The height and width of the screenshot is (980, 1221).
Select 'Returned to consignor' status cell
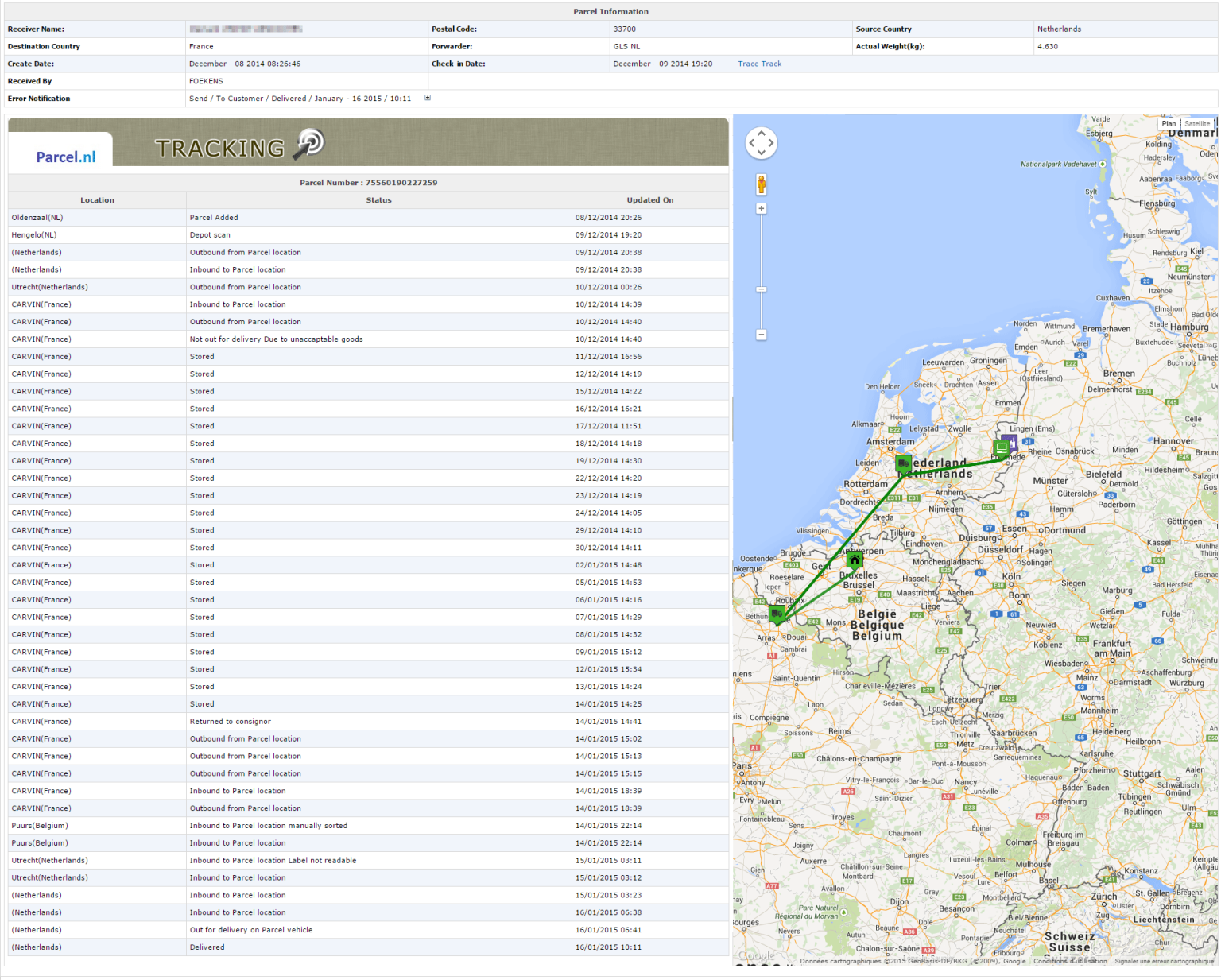pos(378,722)
